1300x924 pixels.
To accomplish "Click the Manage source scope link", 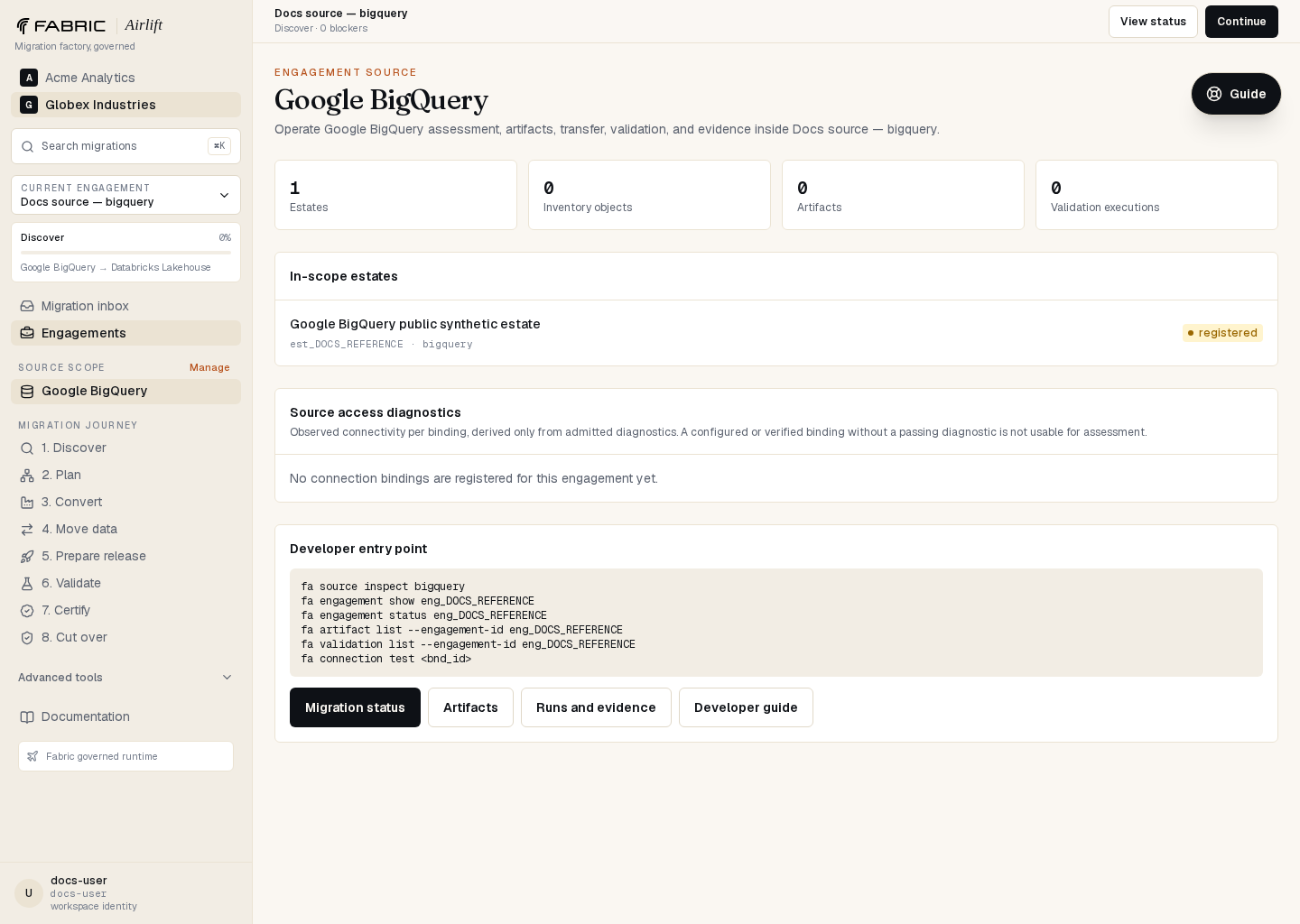I will 209,367.
